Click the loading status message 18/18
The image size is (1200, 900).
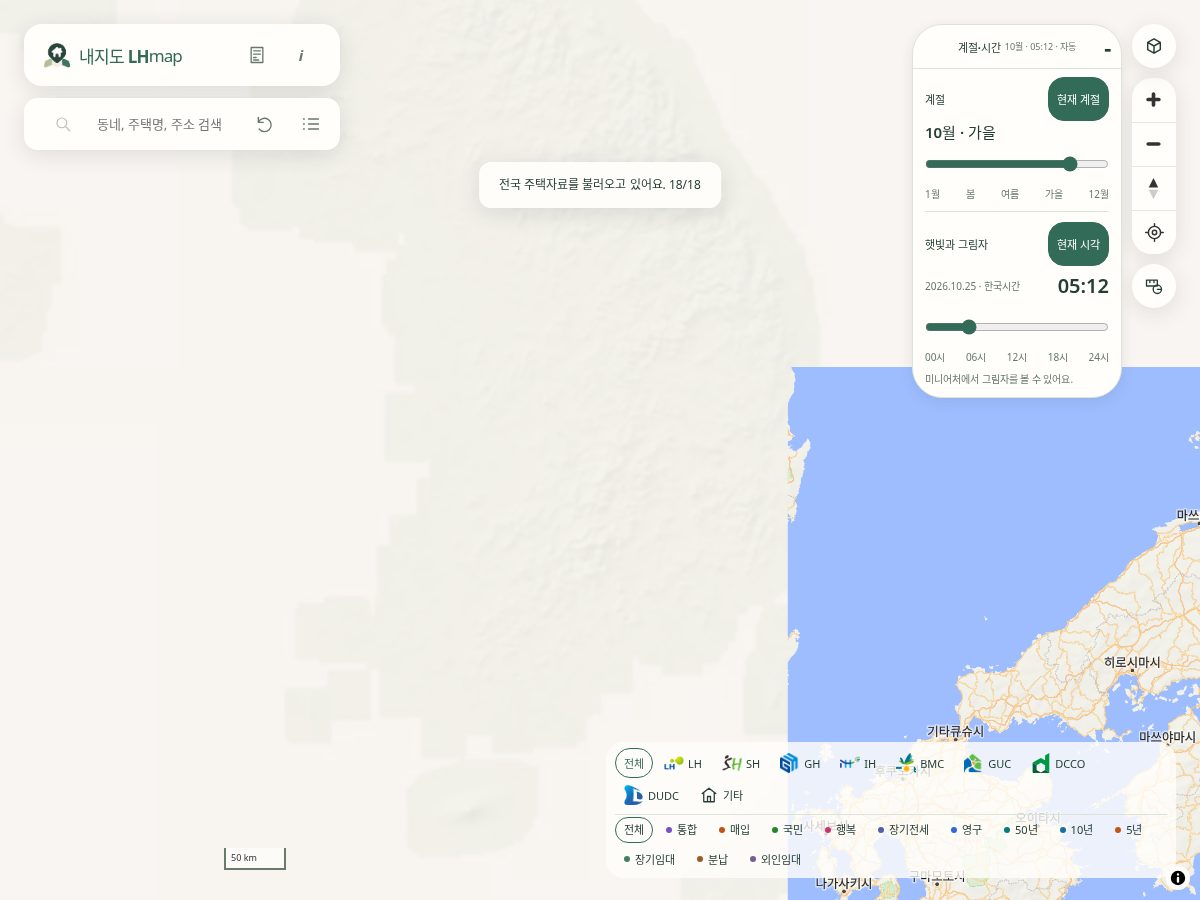600,185
